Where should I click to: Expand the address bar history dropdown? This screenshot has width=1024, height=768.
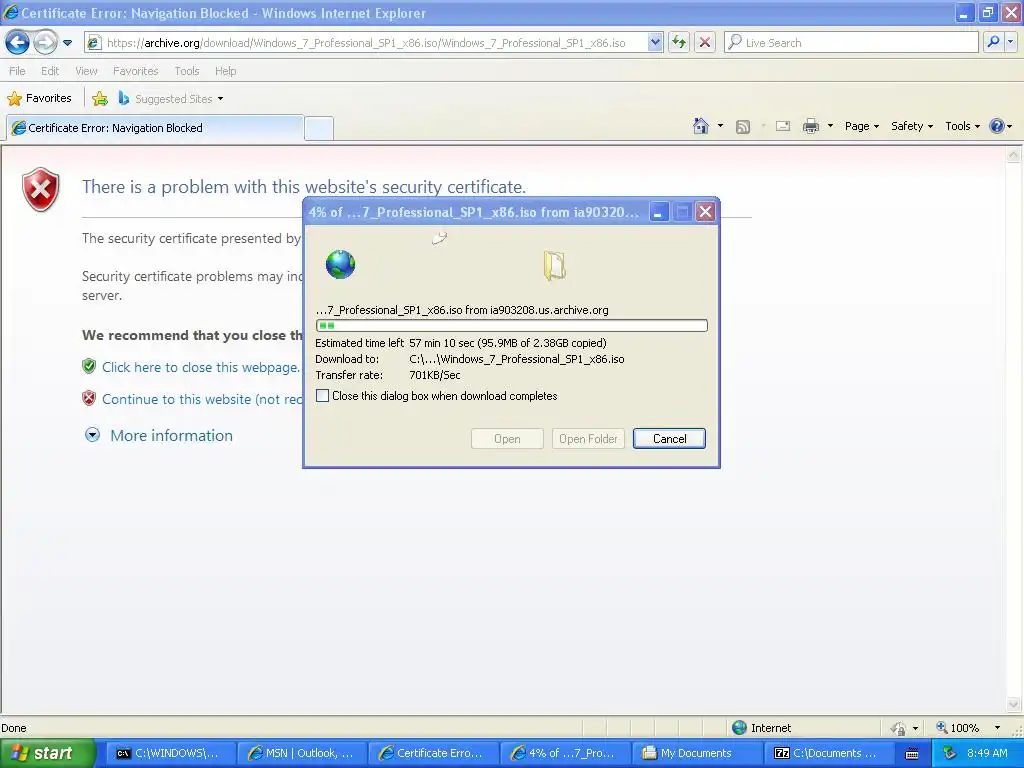(655, 43)
